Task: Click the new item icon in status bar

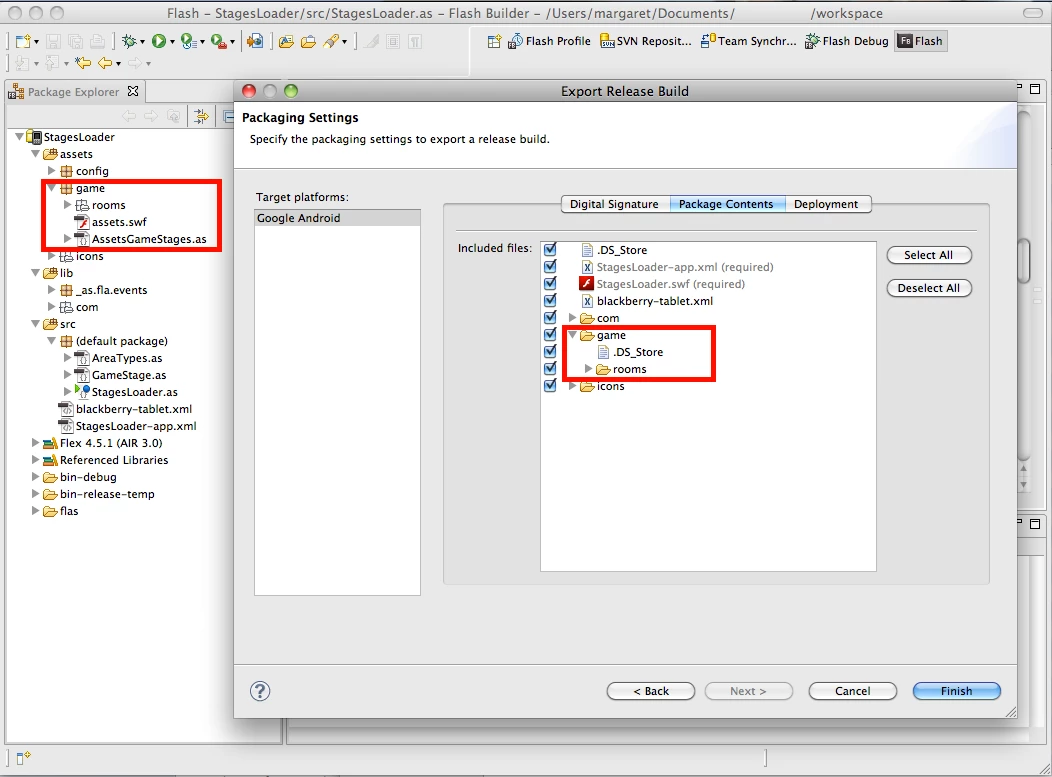Action: tap(23, 758)
